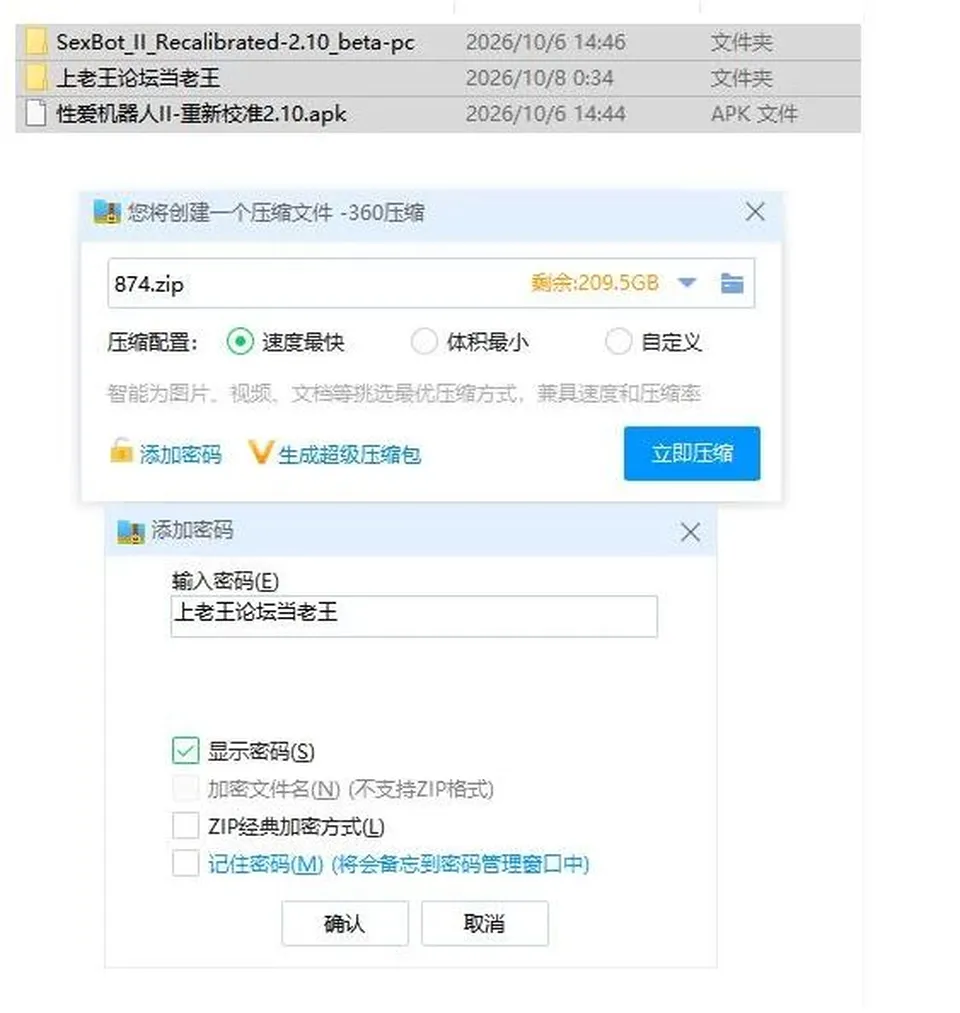Click the 性爱机器人II apk file icon
The width and height of the screenshot is (960, 1013).
(x=36, y=114)
